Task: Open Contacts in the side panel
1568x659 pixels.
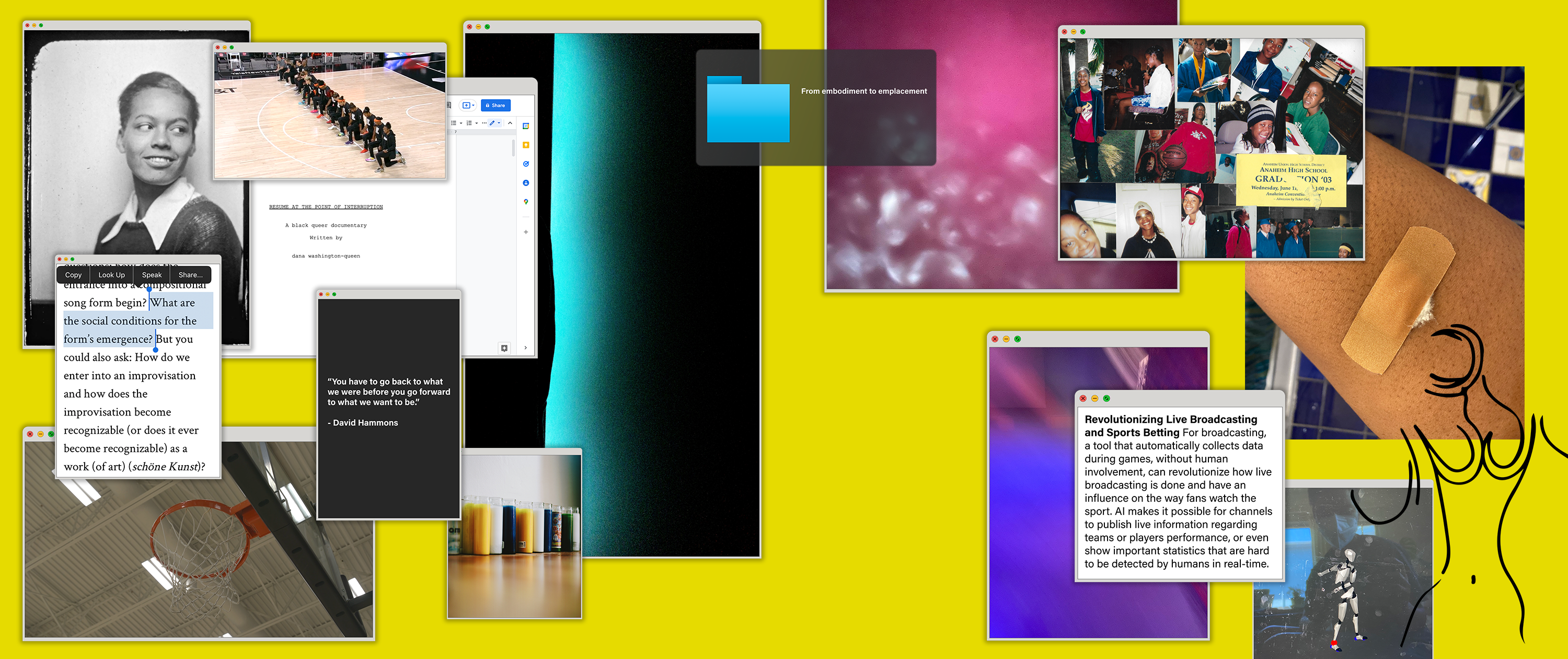Action: tap(526, 182)
